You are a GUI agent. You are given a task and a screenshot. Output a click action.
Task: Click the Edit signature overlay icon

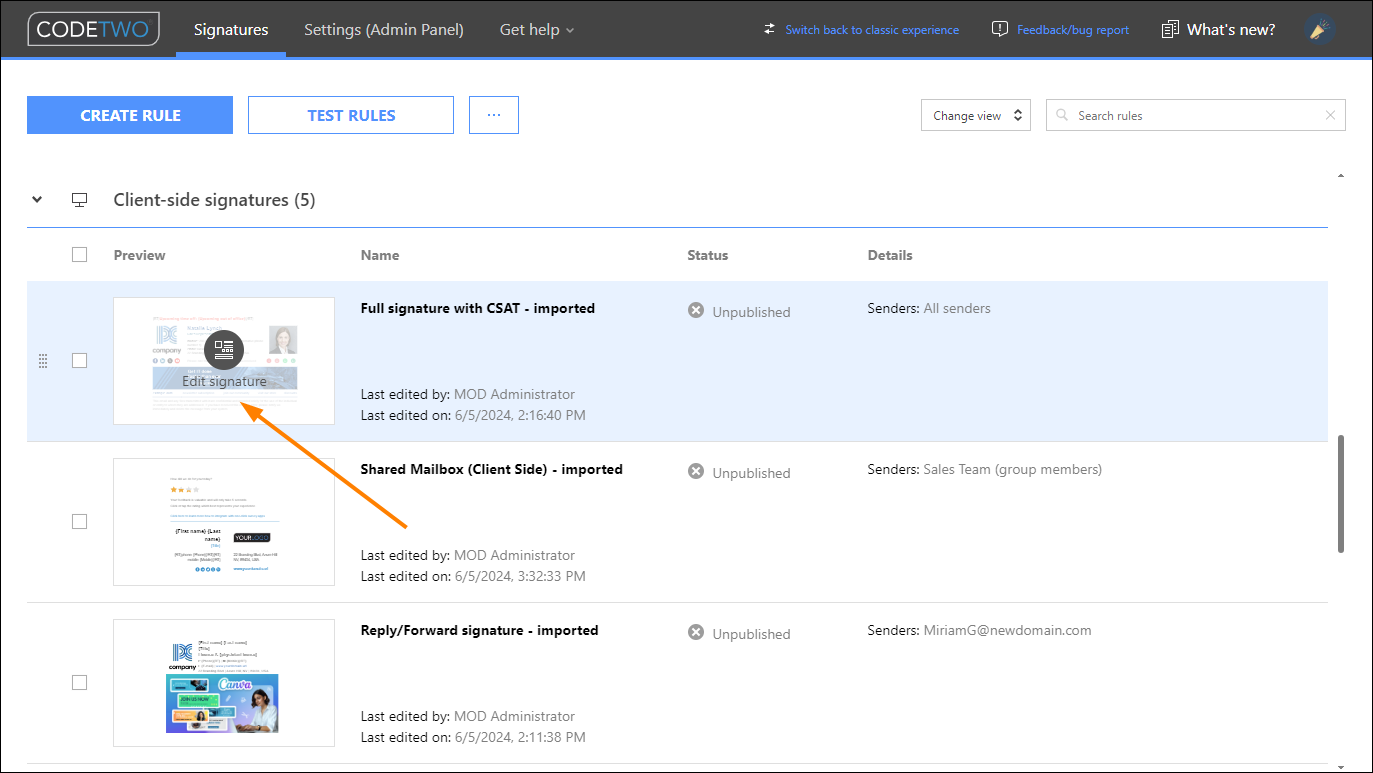224,349
